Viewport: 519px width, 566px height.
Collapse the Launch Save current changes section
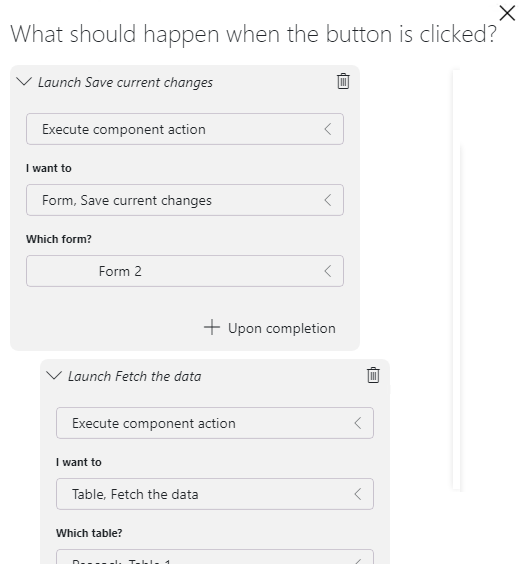click(x=24, y=82)
